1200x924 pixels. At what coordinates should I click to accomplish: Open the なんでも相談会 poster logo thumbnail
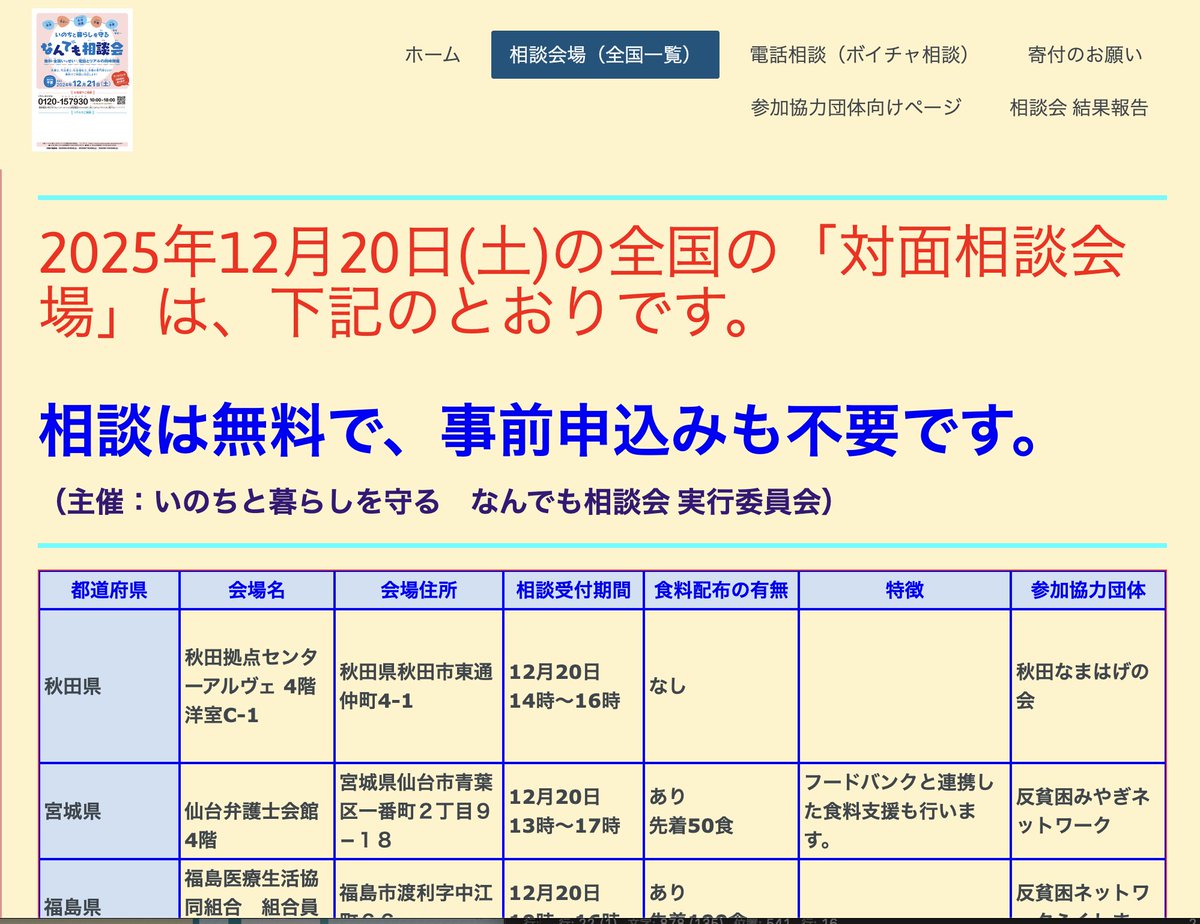(82, 80)
